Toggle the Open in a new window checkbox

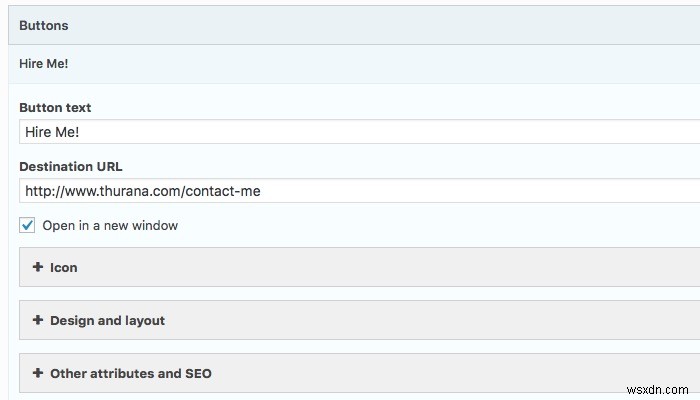[28, 225]
